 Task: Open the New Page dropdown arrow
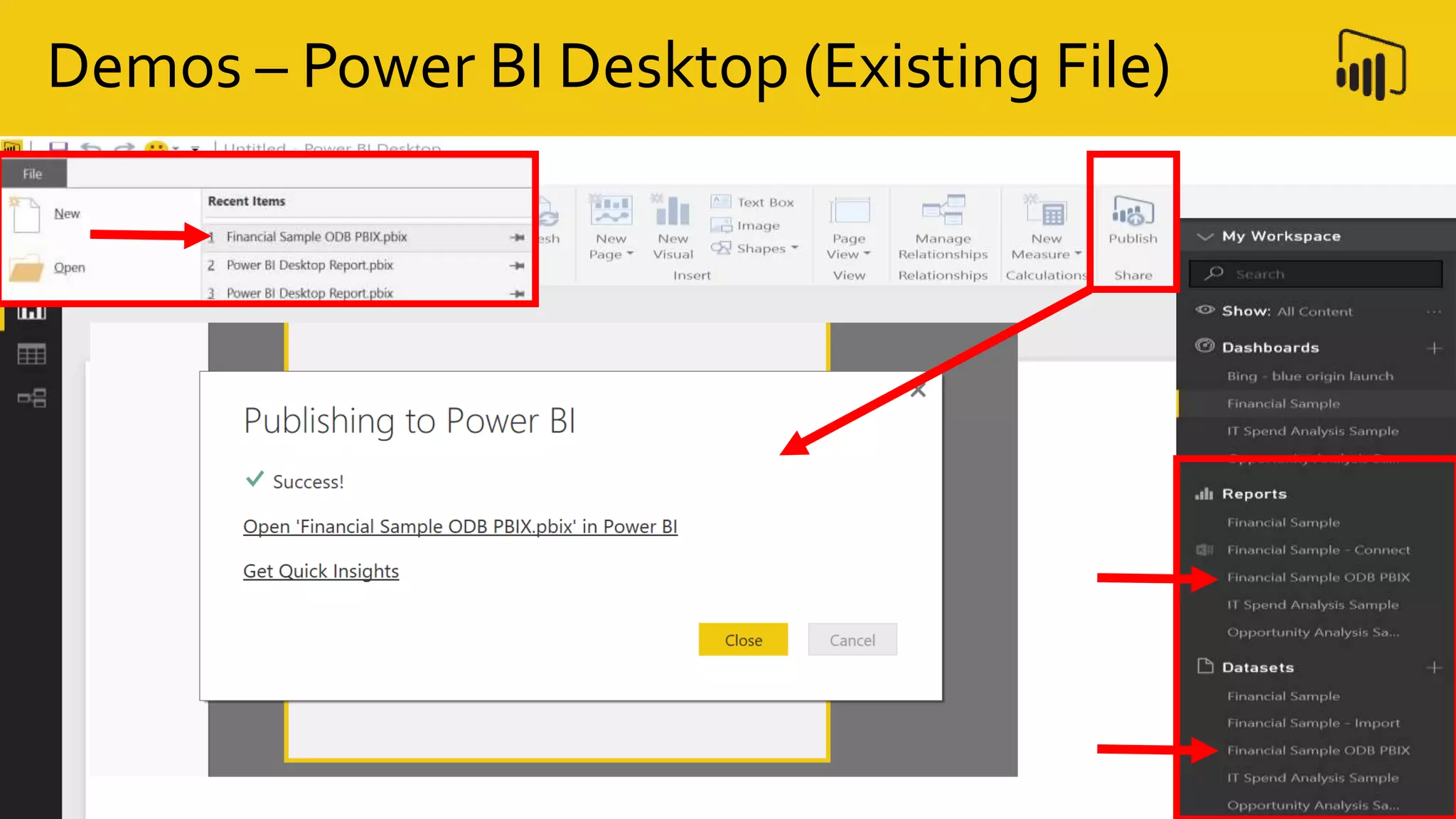(630, 253)
